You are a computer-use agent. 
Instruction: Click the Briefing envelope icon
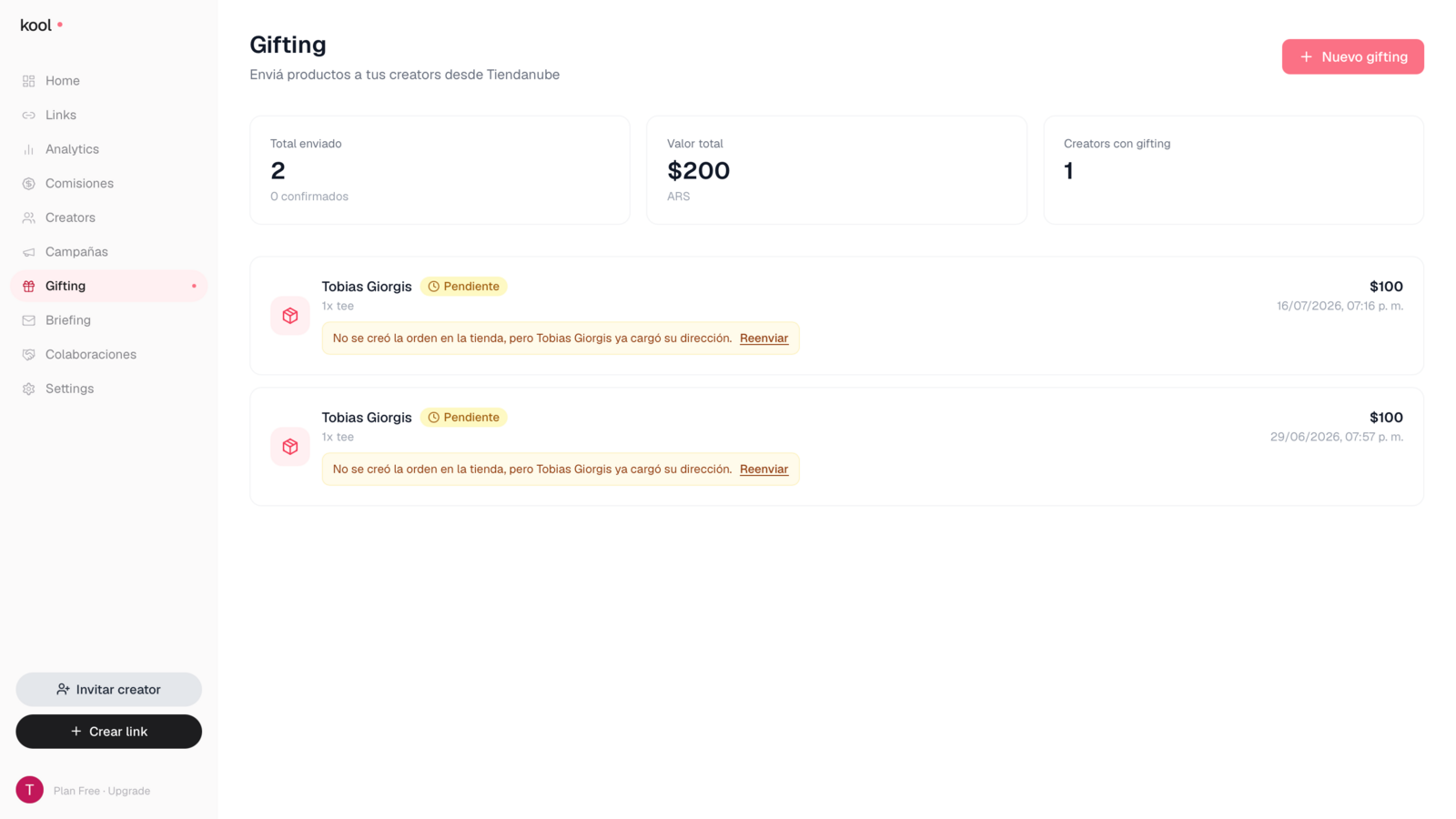[x=29, y=320]
